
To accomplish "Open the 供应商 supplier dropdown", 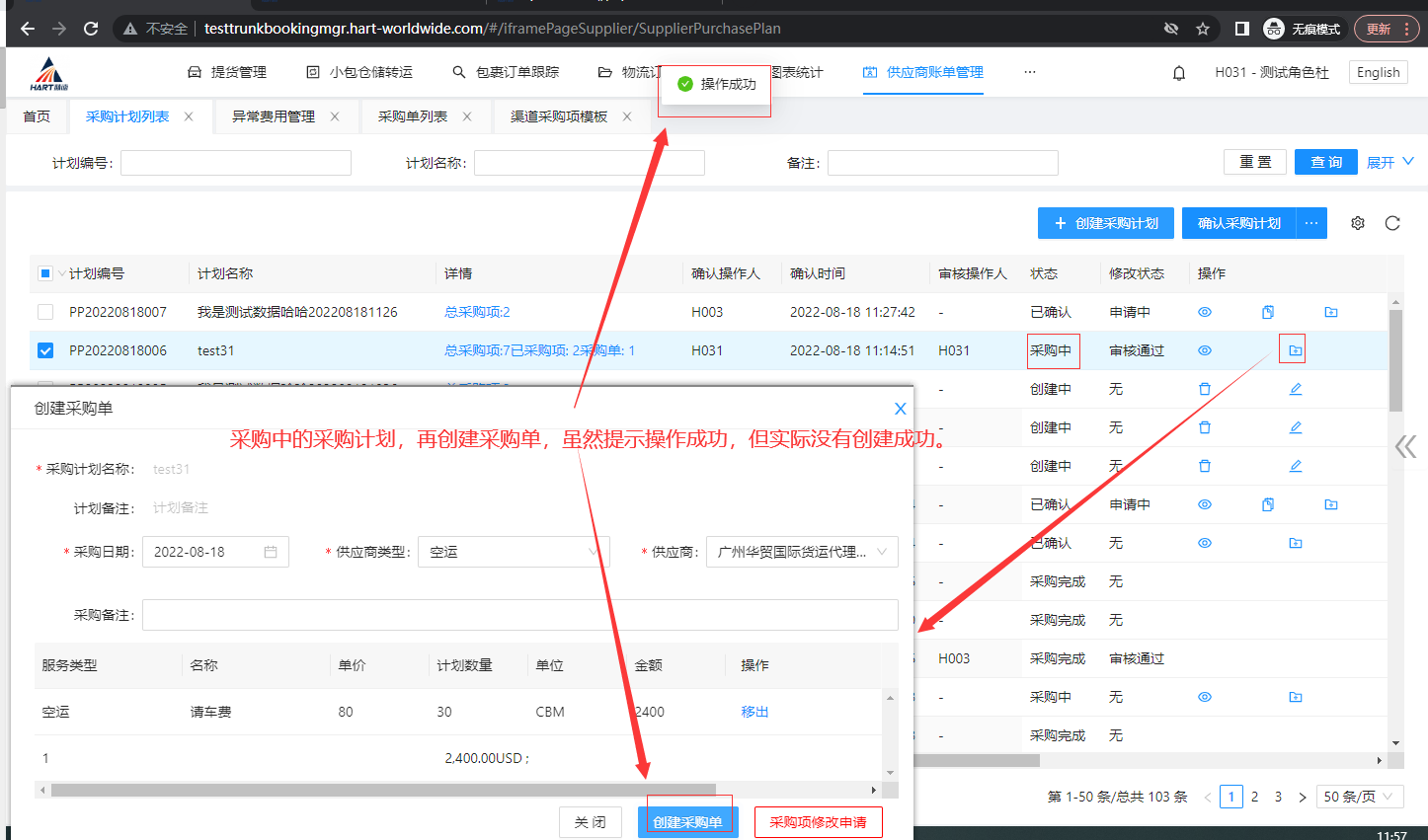I will click(x=801, y=552).
